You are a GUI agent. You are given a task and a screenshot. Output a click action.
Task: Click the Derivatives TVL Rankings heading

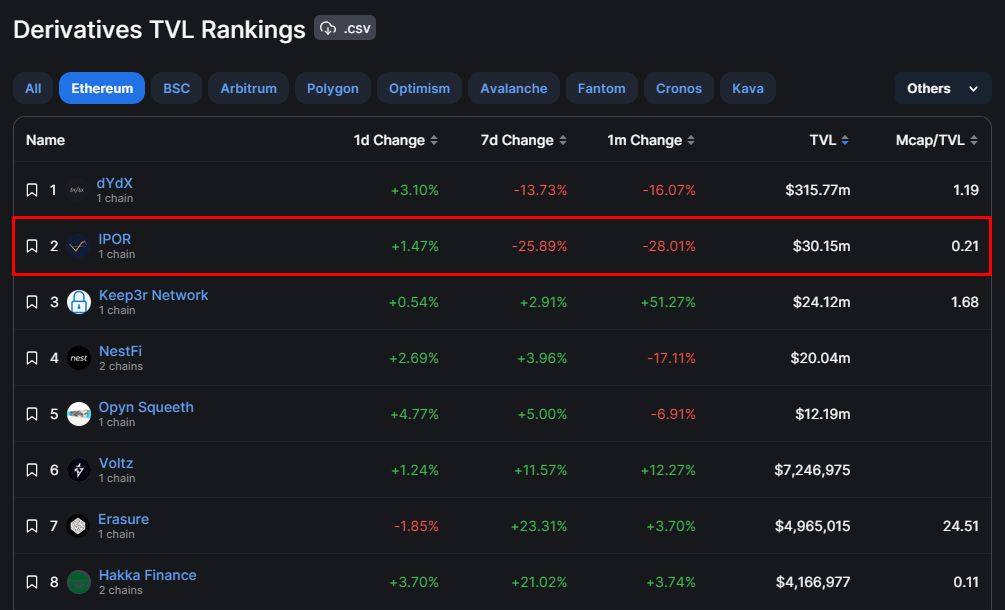159,29
